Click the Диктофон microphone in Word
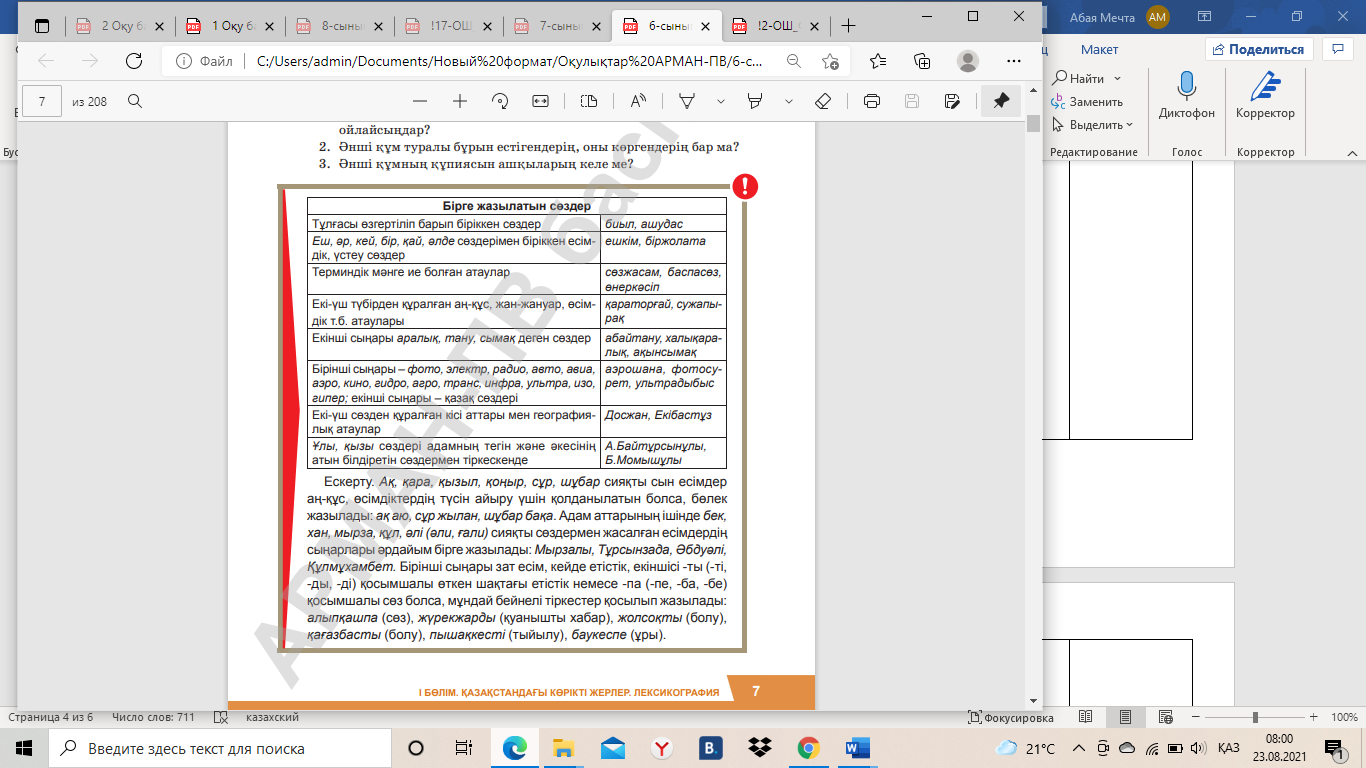1366x768 pixels. (1187, 95)
